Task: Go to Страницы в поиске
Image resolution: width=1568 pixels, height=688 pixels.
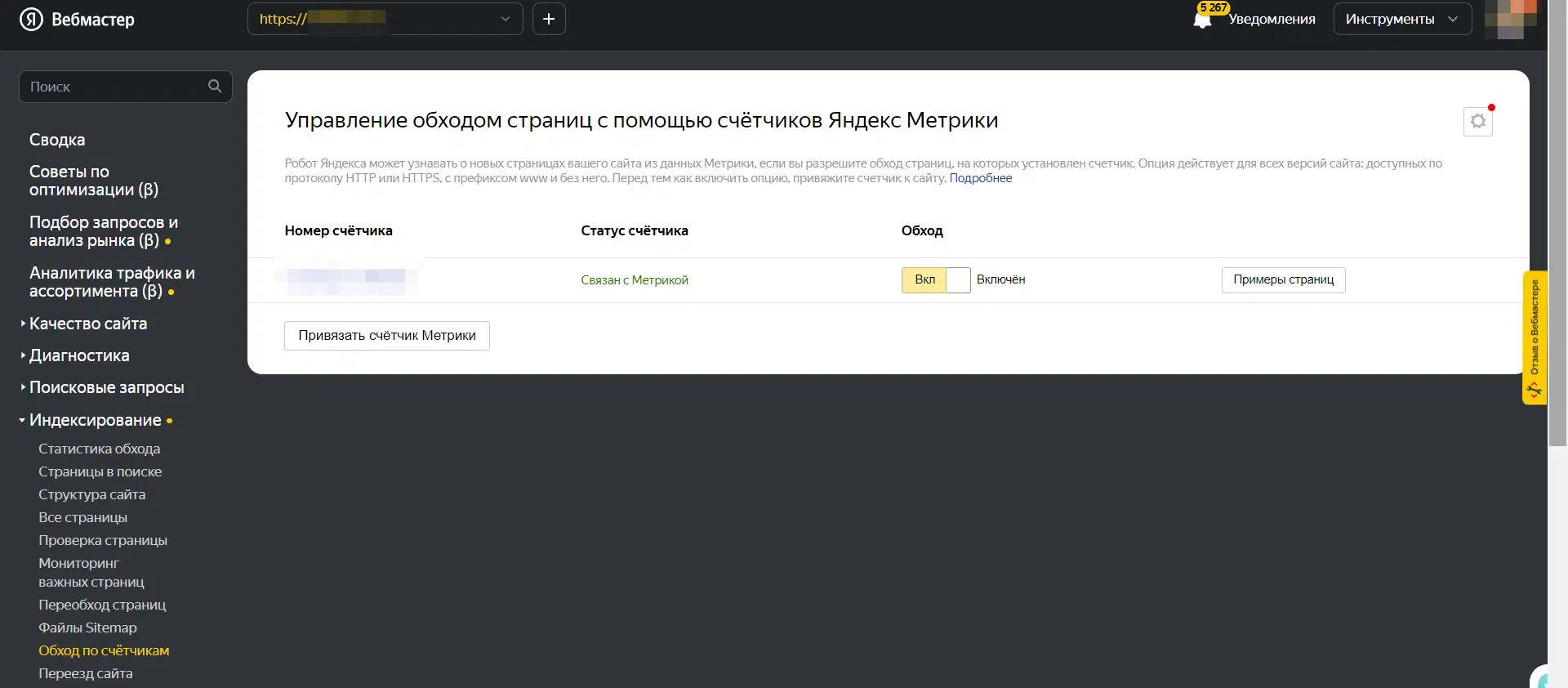Action: (x=100, y=471)
